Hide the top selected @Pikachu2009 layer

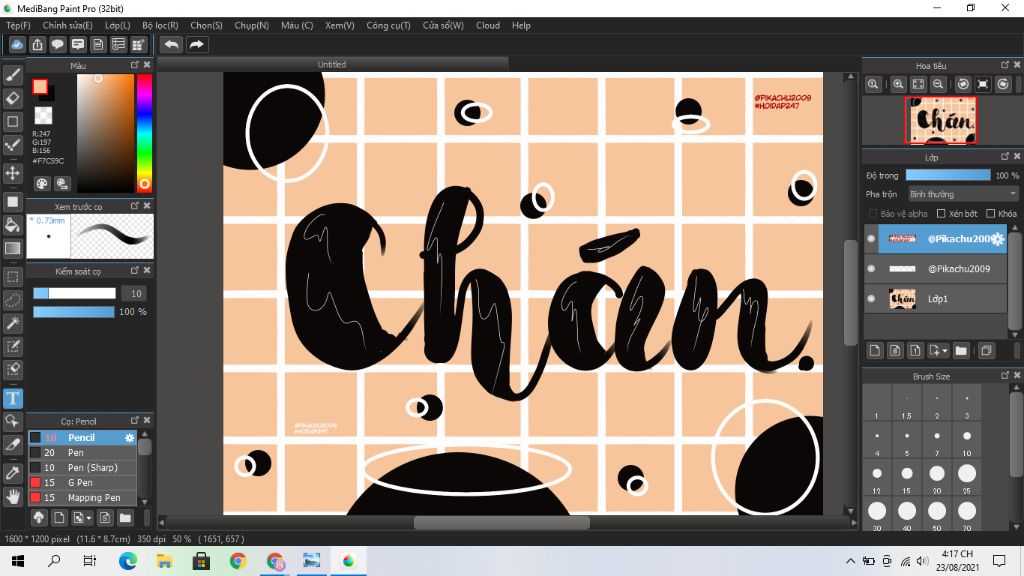(871, 239)
